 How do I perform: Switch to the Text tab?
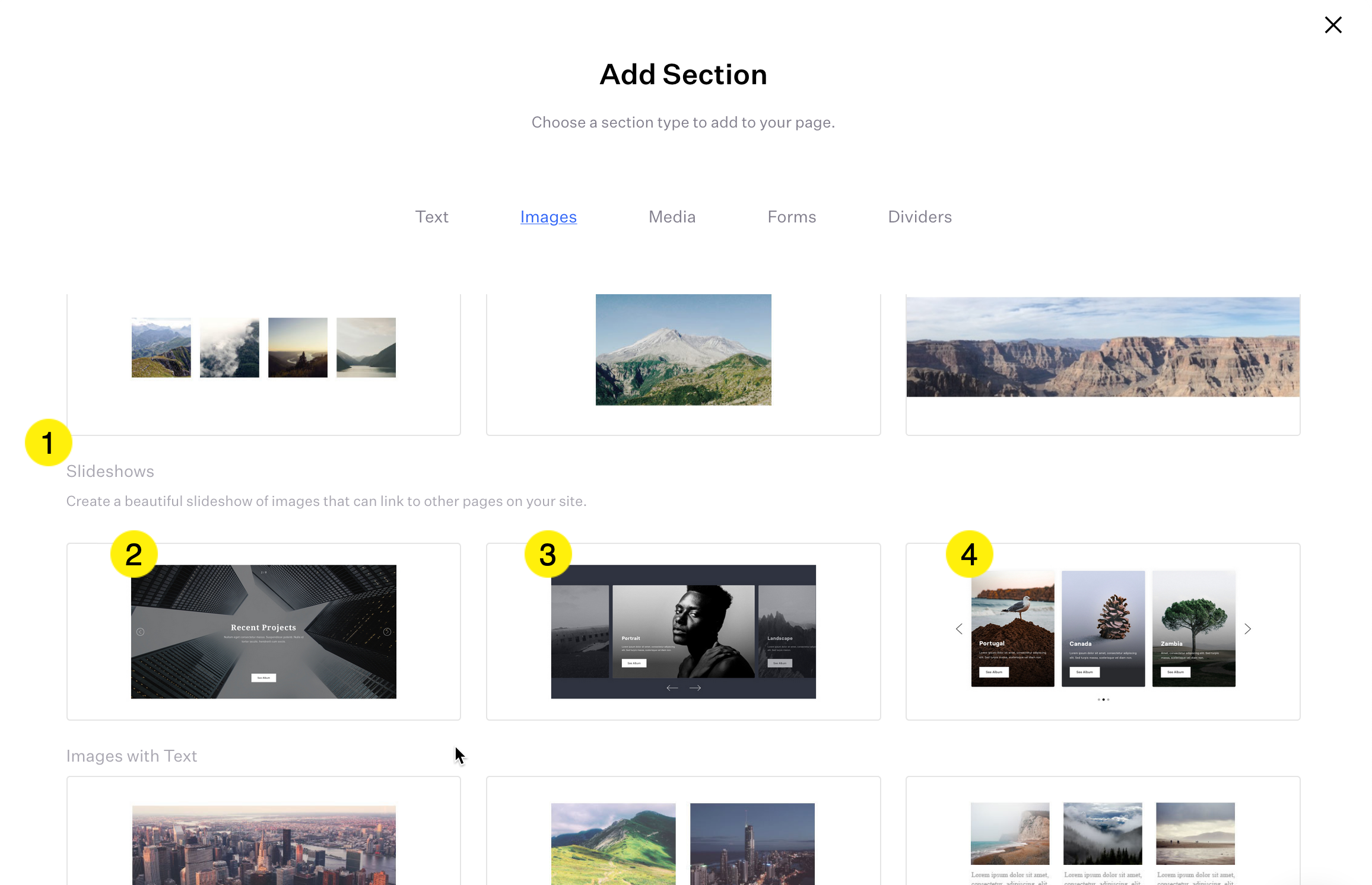(431, 217)
